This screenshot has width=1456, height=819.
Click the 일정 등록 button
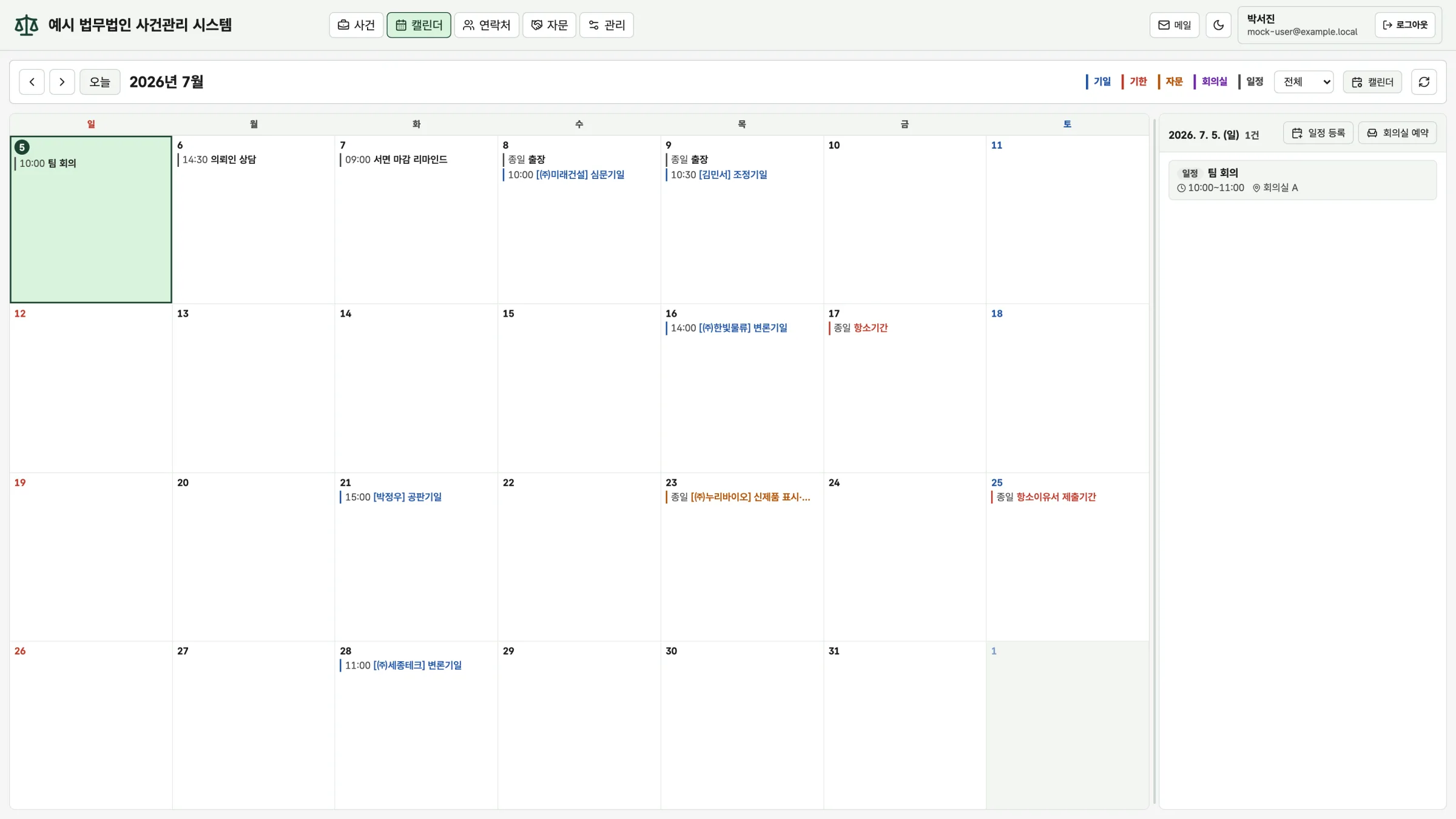coord(1318,133)
